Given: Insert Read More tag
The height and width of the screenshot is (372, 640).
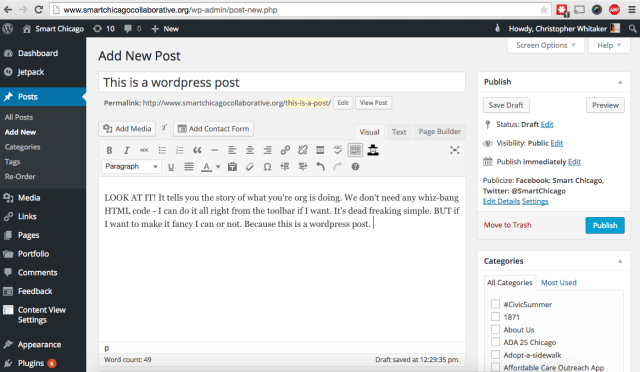Looking at the screenshot, I should (320, 150).
